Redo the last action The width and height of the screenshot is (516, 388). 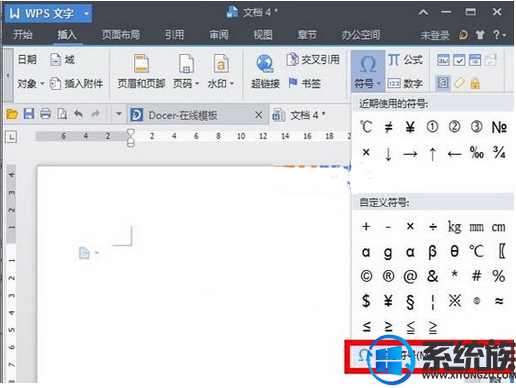95,114
